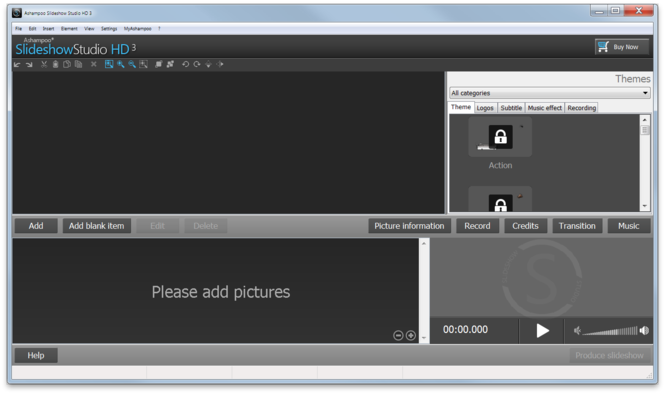Rotate right using clockwise icon
Viewport: 665px width, 394px height.
click(x=197, y=64)
